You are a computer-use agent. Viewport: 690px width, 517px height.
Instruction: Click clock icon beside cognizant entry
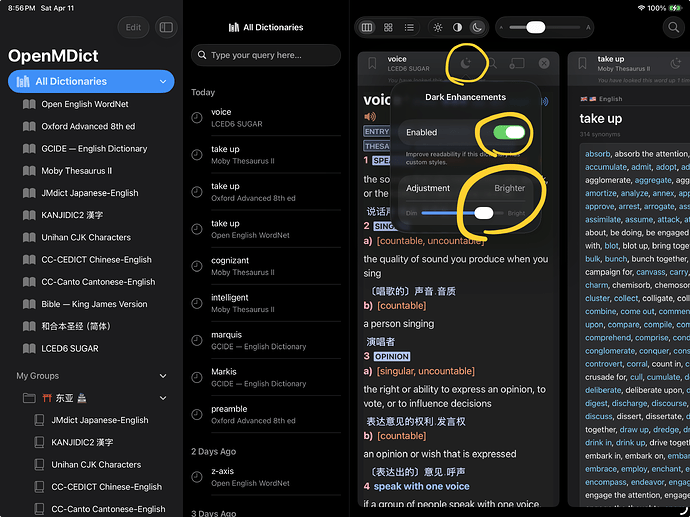point(197,266)
